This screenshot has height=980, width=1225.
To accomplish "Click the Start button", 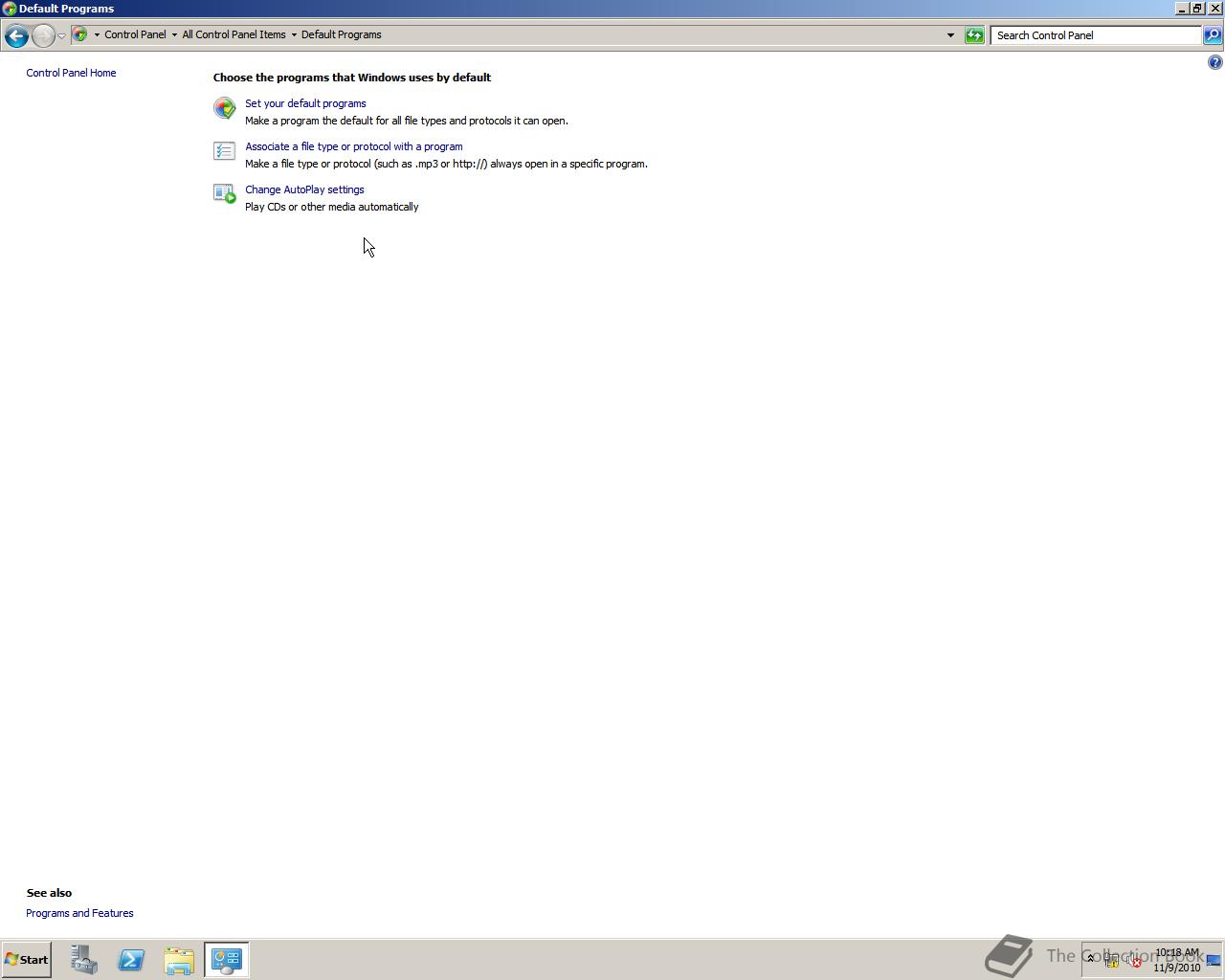I will (x=26, y=960).
